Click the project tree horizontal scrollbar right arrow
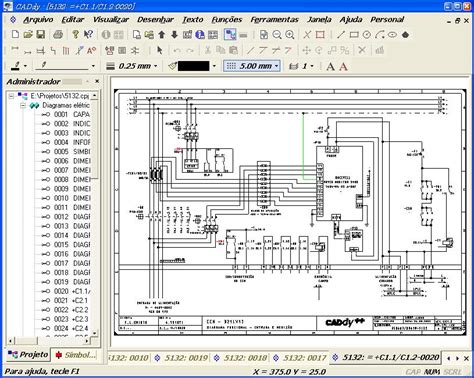 (x=87, y=341)
